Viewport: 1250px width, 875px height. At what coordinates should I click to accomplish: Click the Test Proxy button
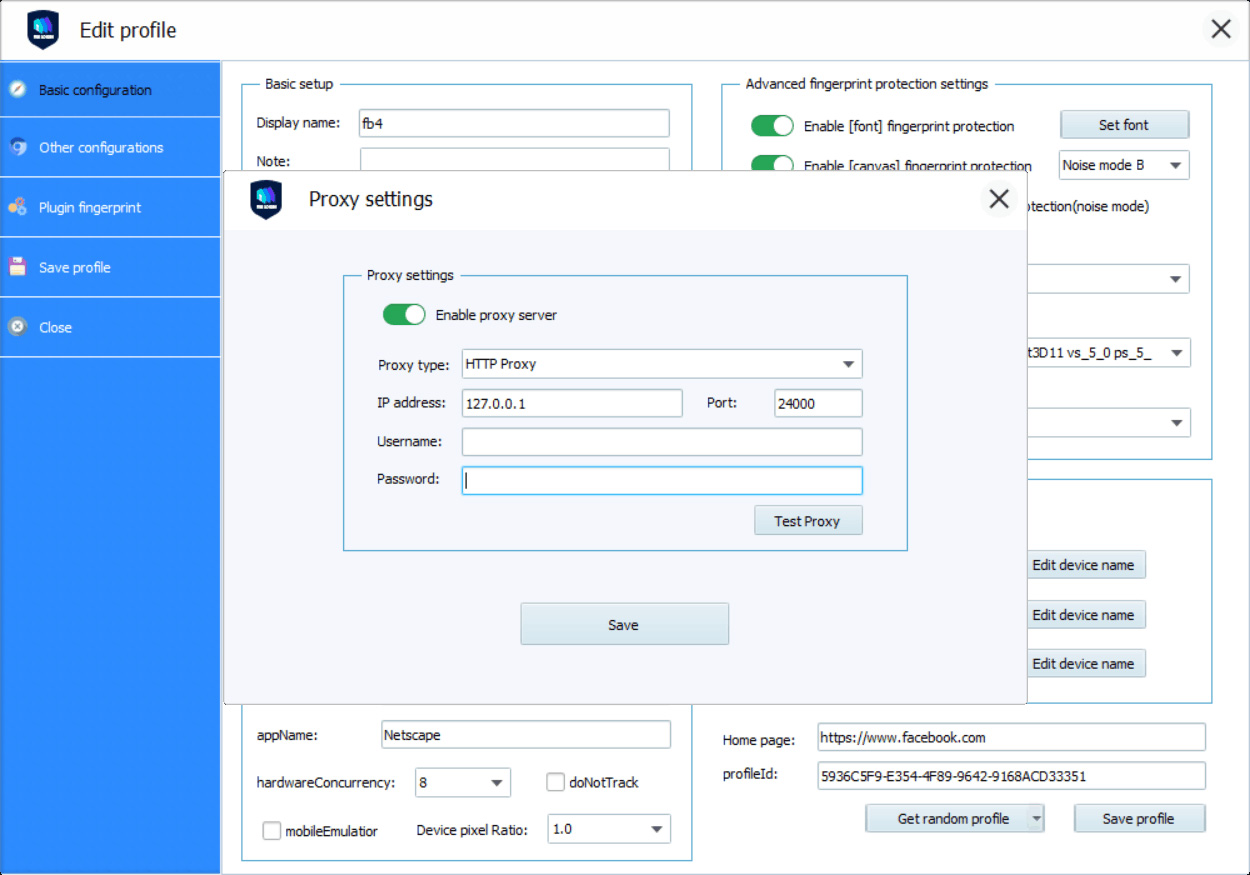808,521
